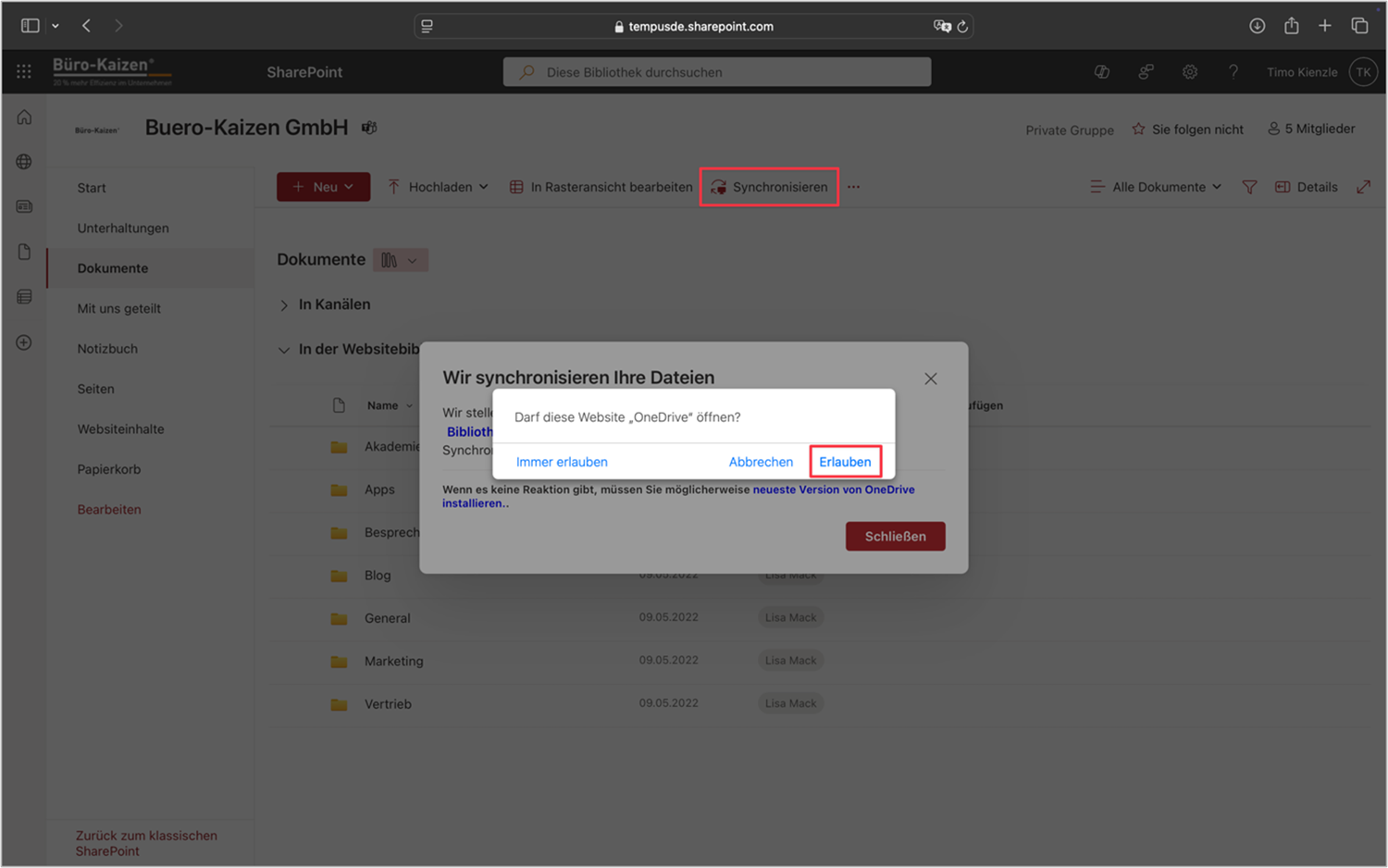Click the file icon in the left rail
This screenshot has width=1388, height=868.
tap(24, 252)
